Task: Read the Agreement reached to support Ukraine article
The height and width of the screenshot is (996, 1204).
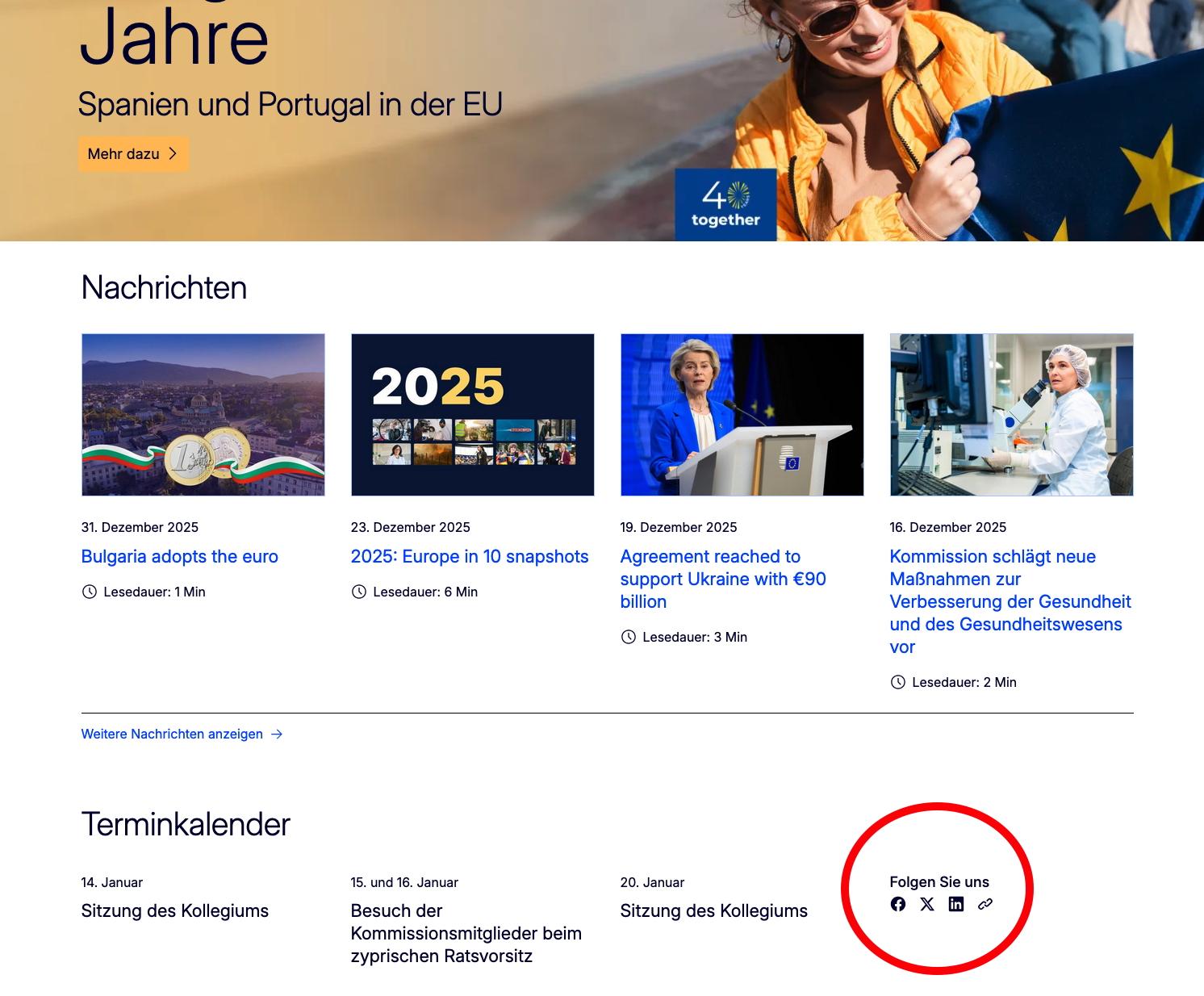Action: [722, 579]
